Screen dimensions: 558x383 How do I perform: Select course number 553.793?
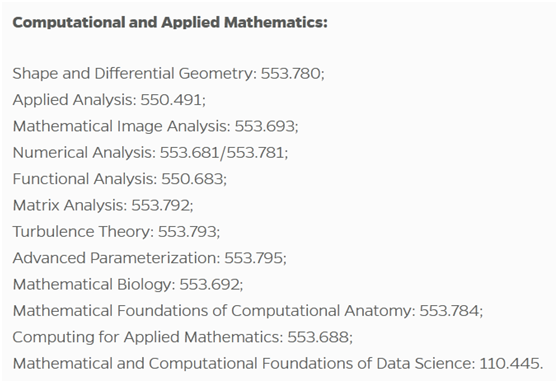coord(187,231)
